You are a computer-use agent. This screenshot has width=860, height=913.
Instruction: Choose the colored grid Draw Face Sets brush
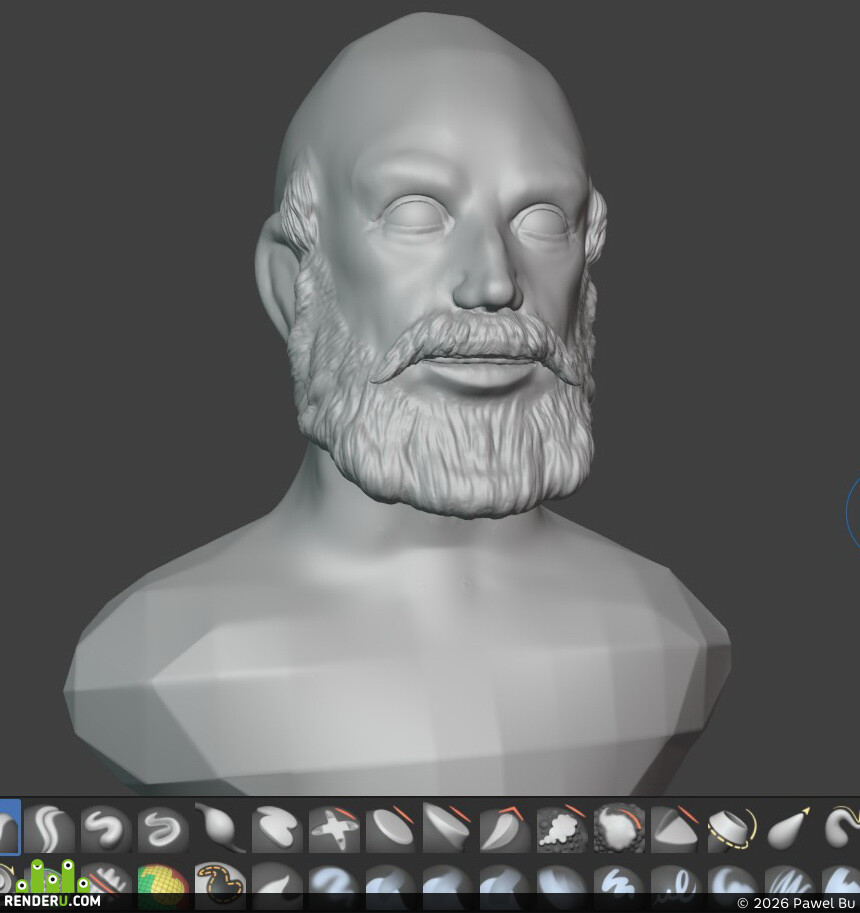coord(163,884)
